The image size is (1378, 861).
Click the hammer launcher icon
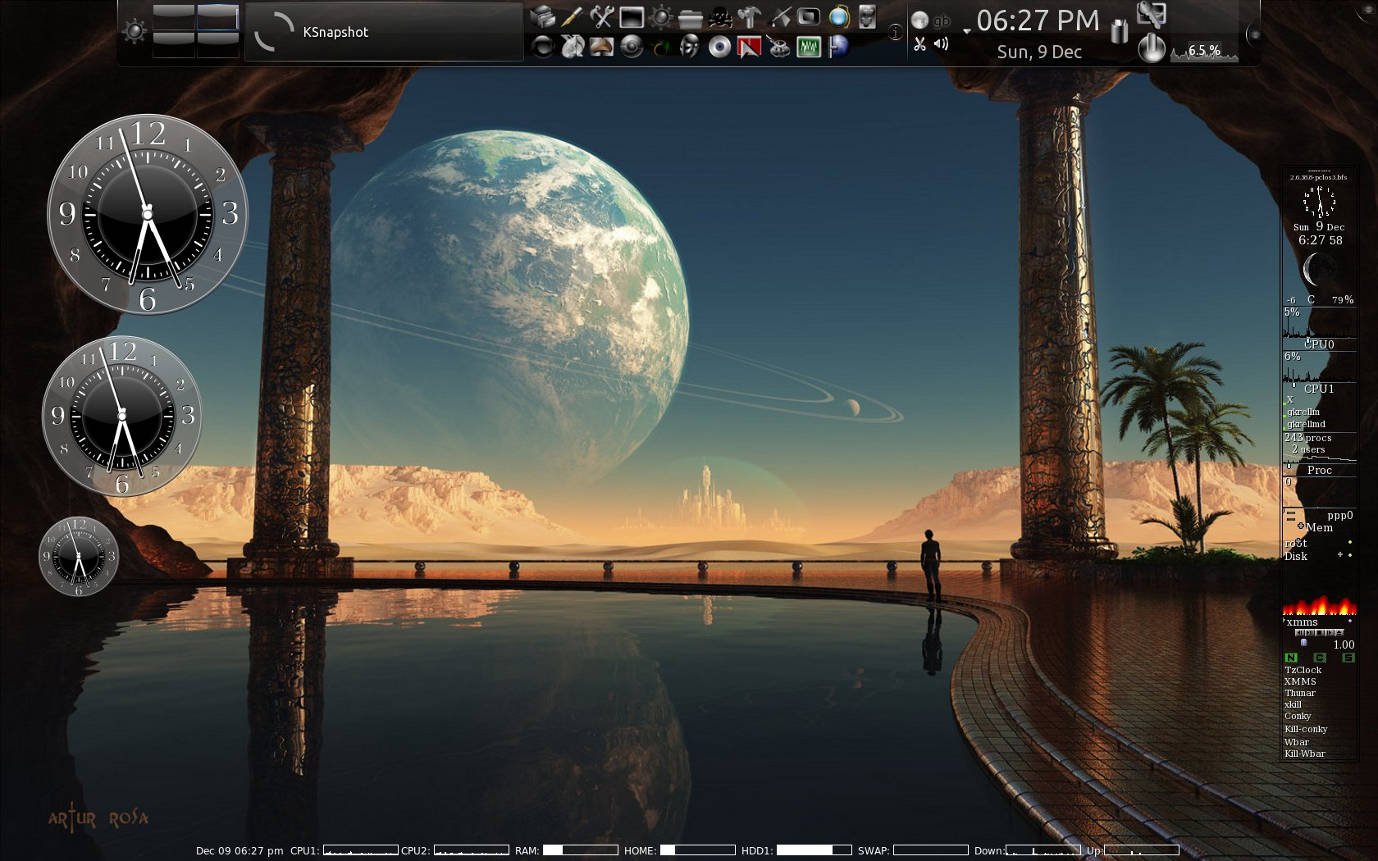coord(749,17)
